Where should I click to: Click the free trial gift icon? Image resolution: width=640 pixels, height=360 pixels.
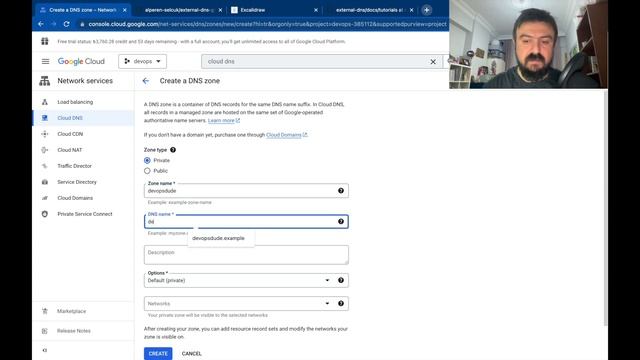point(45,41)
